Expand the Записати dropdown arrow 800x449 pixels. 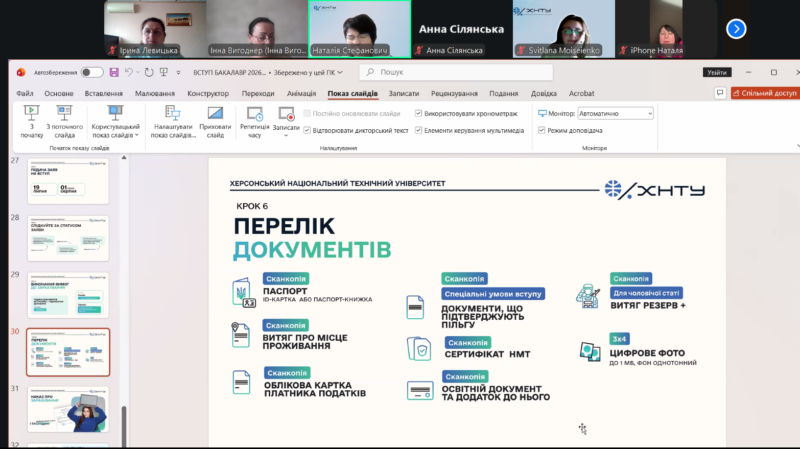click(x=286, y=134)
